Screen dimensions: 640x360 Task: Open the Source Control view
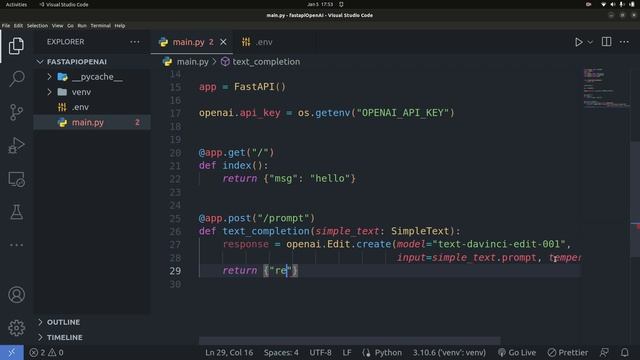coord(16,112)
